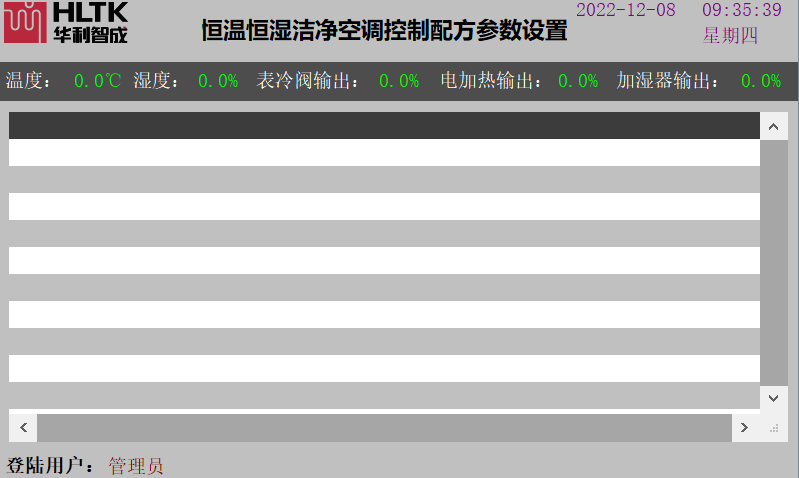Click the horizontal scrollbar track
The image size is (799, 478).
point(384,428)
